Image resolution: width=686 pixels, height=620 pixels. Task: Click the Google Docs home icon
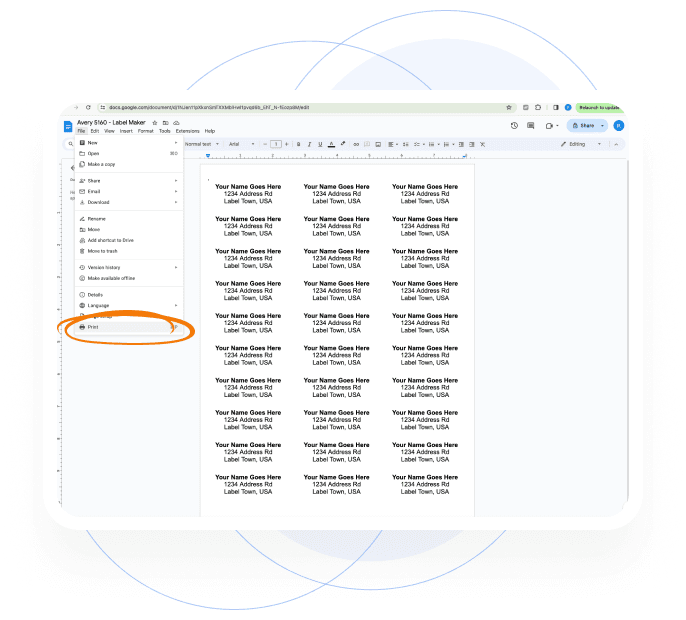pos(68,126)
